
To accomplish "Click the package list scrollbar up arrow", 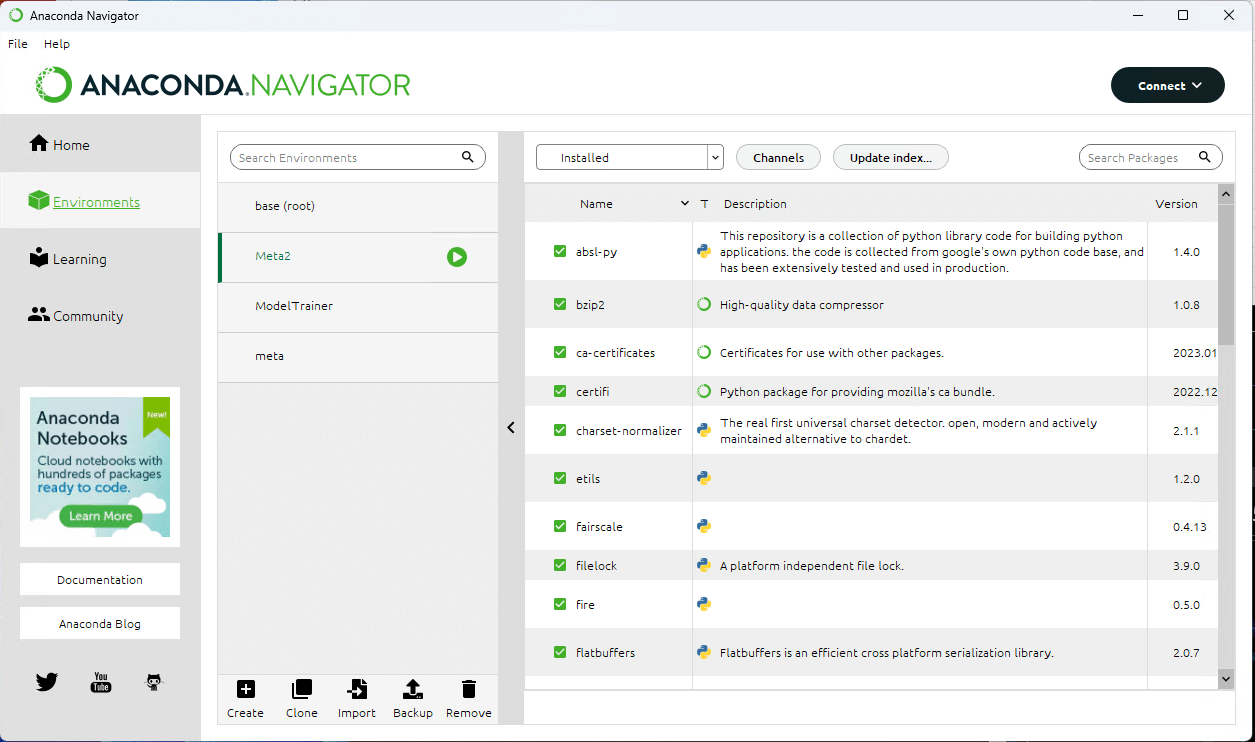I will point(1226,193).
